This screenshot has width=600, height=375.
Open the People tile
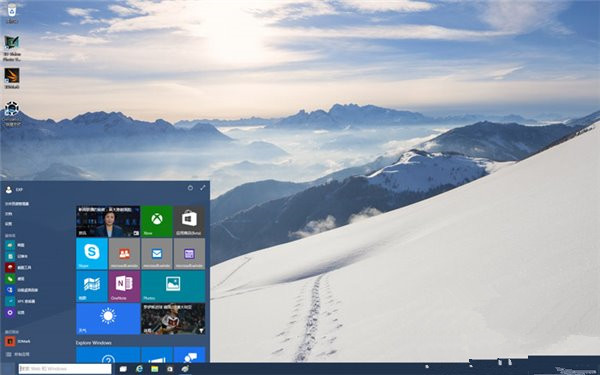pos(124,254)
